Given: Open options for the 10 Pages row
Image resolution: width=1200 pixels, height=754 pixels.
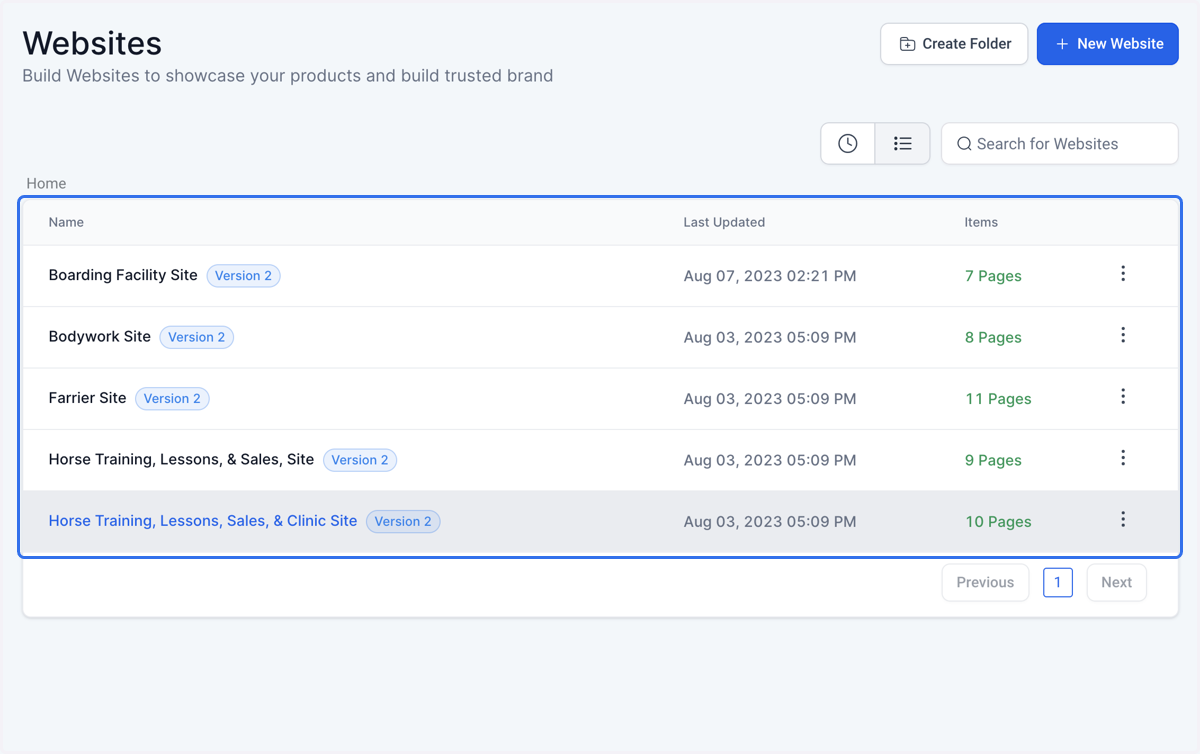Looking at the screenshot, I should tap(1123, 519).
